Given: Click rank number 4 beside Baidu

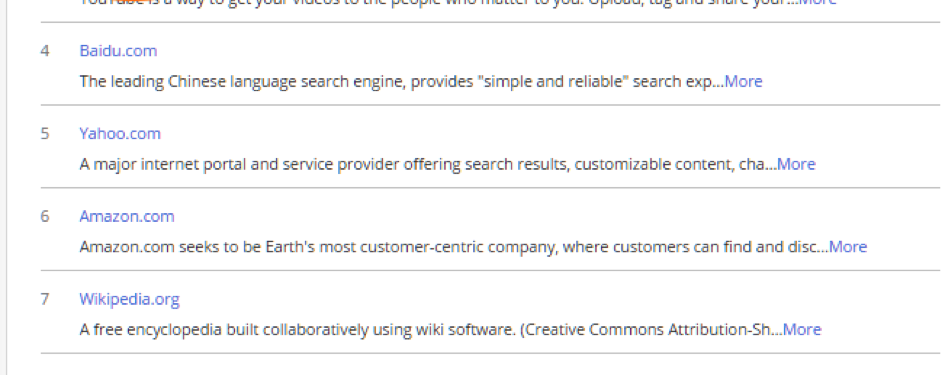Looking at the screenshot, I should pyautogui.click(x=45, y=51).
